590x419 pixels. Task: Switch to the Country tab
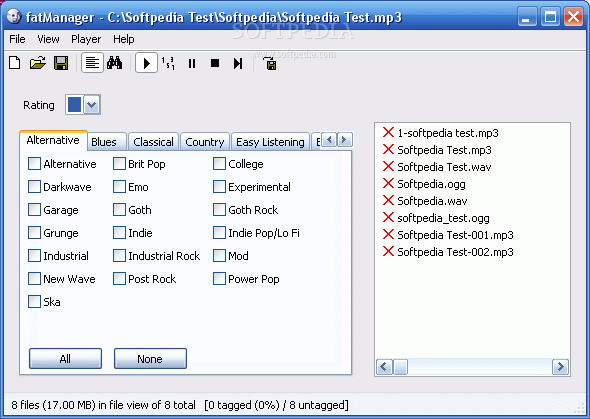point(205,142)
